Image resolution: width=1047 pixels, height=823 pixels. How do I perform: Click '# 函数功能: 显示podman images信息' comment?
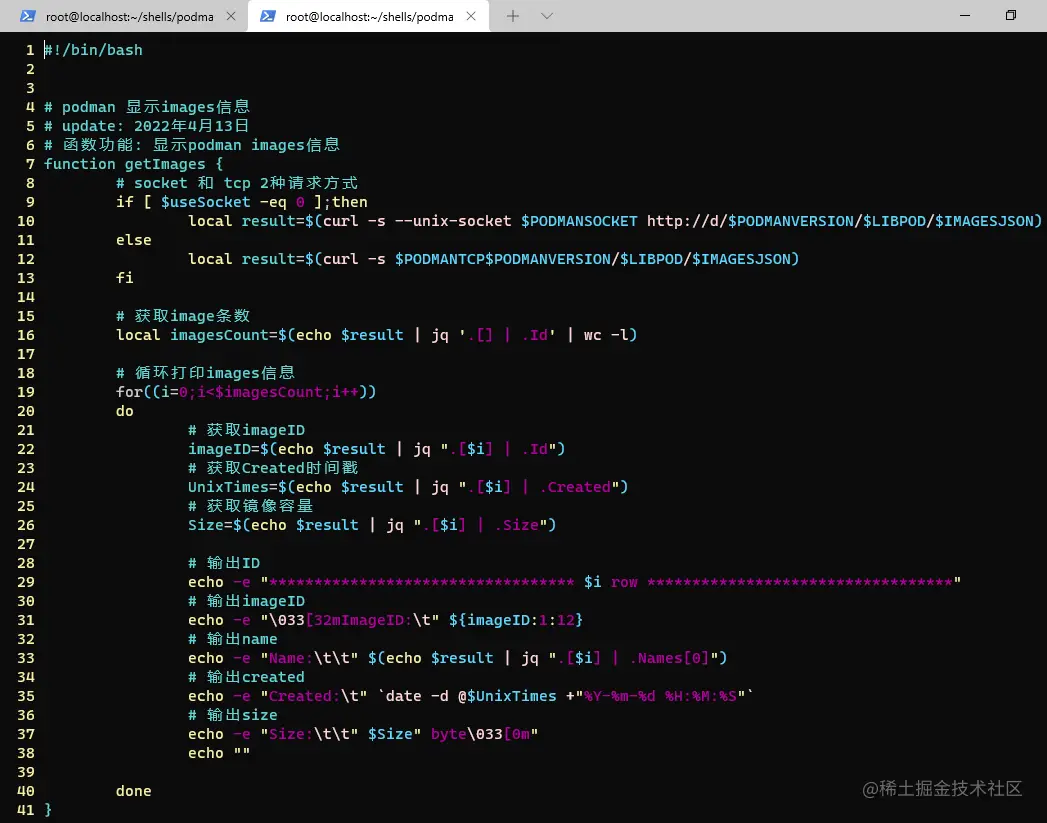192,145
